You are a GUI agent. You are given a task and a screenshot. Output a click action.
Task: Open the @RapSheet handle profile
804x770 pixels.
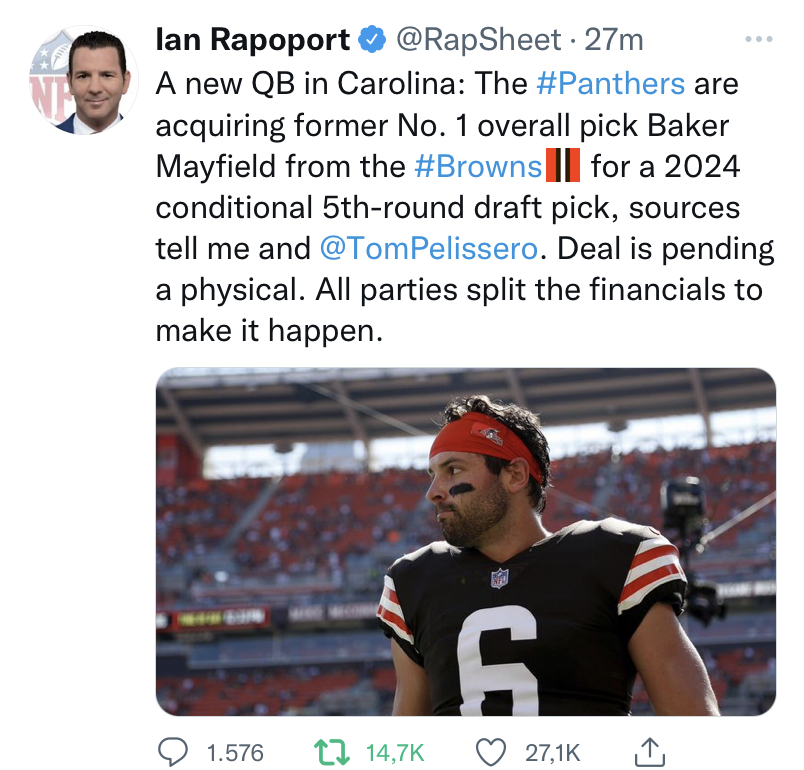pyautogui.click(x=478, y=40)
